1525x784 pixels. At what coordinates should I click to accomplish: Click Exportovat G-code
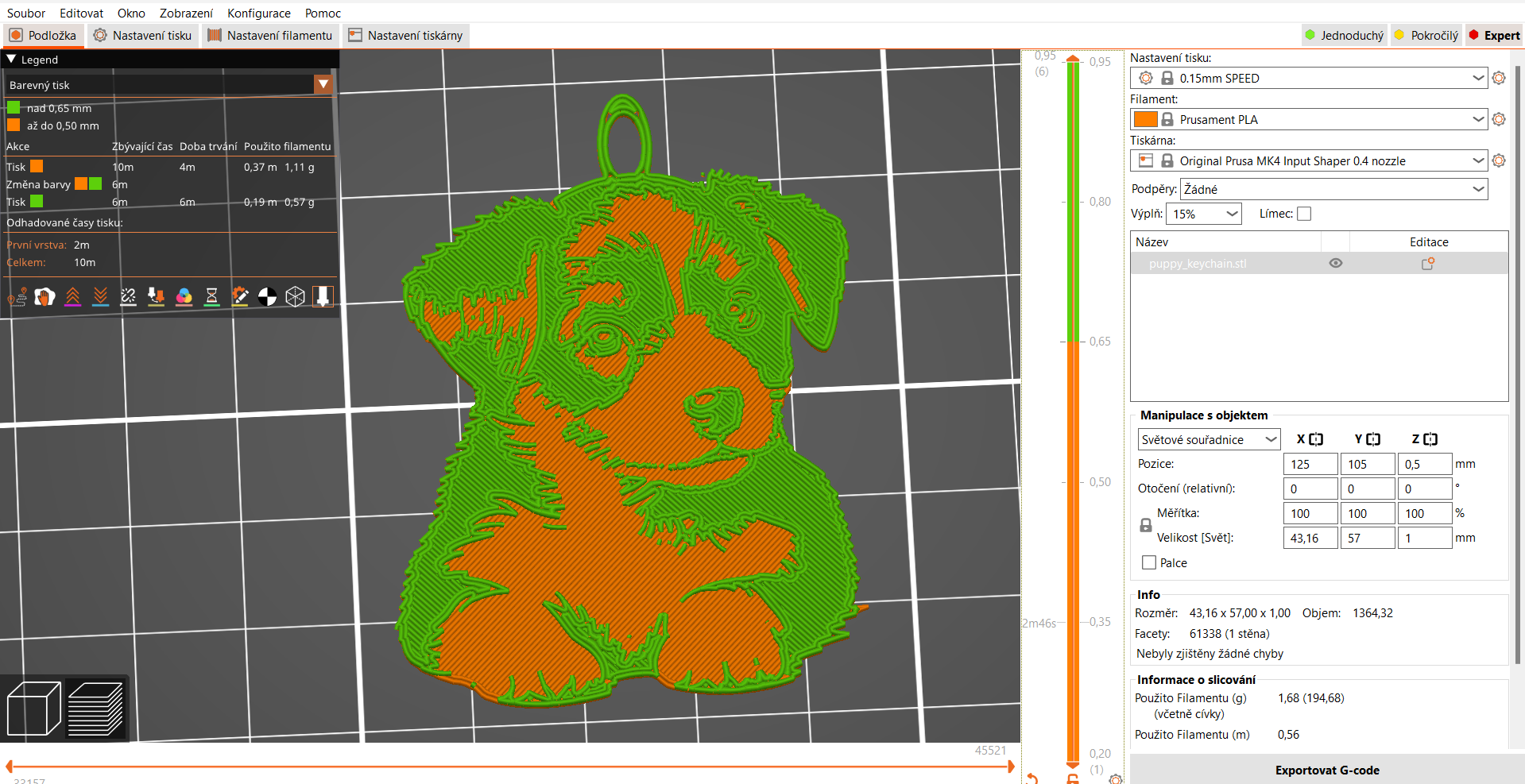click(1327, 770)
